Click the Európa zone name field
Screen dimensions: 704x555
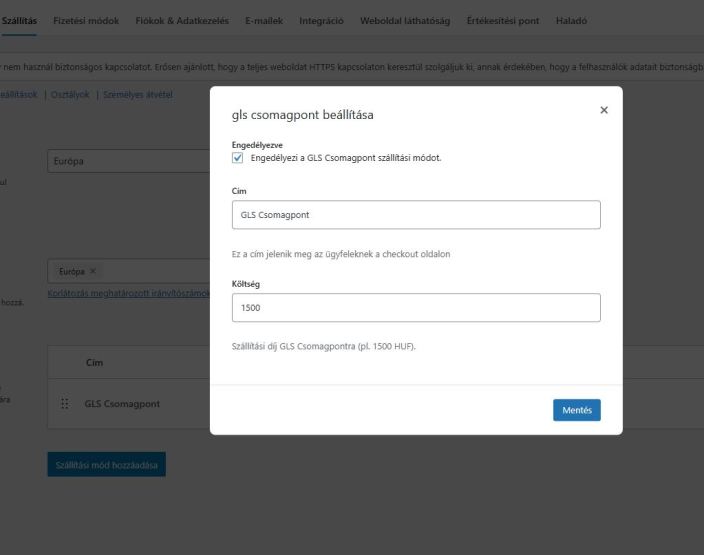point(128,161)
